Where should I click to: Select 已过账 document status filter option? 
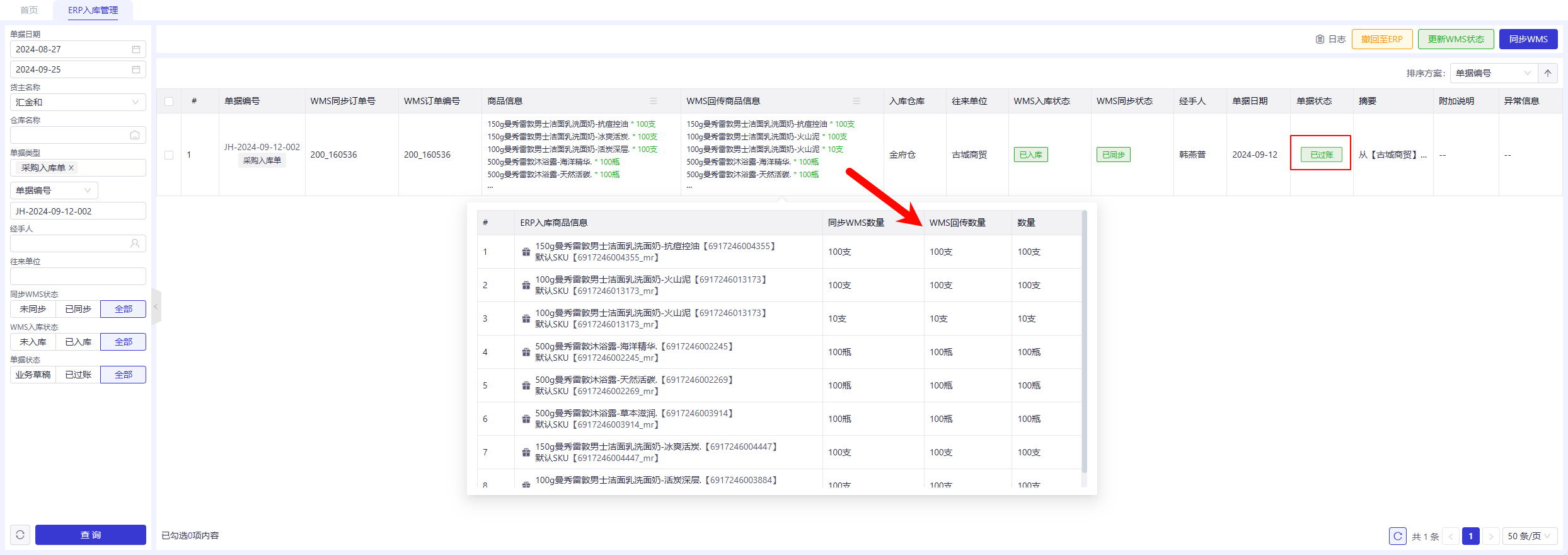pos(78,375)
